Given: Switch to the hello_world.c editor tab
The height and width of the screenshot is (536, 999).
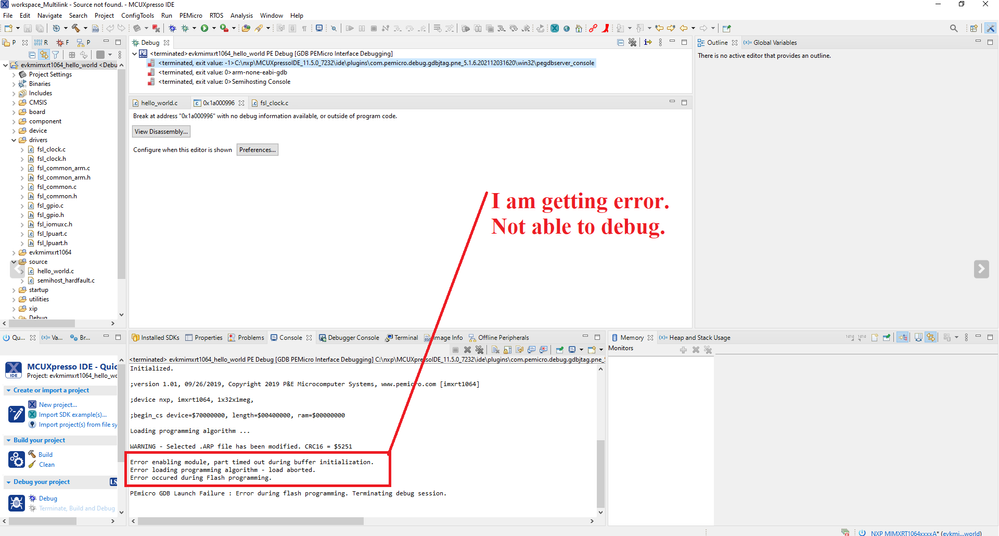Looking at the screenshot, I should (155, 103).
